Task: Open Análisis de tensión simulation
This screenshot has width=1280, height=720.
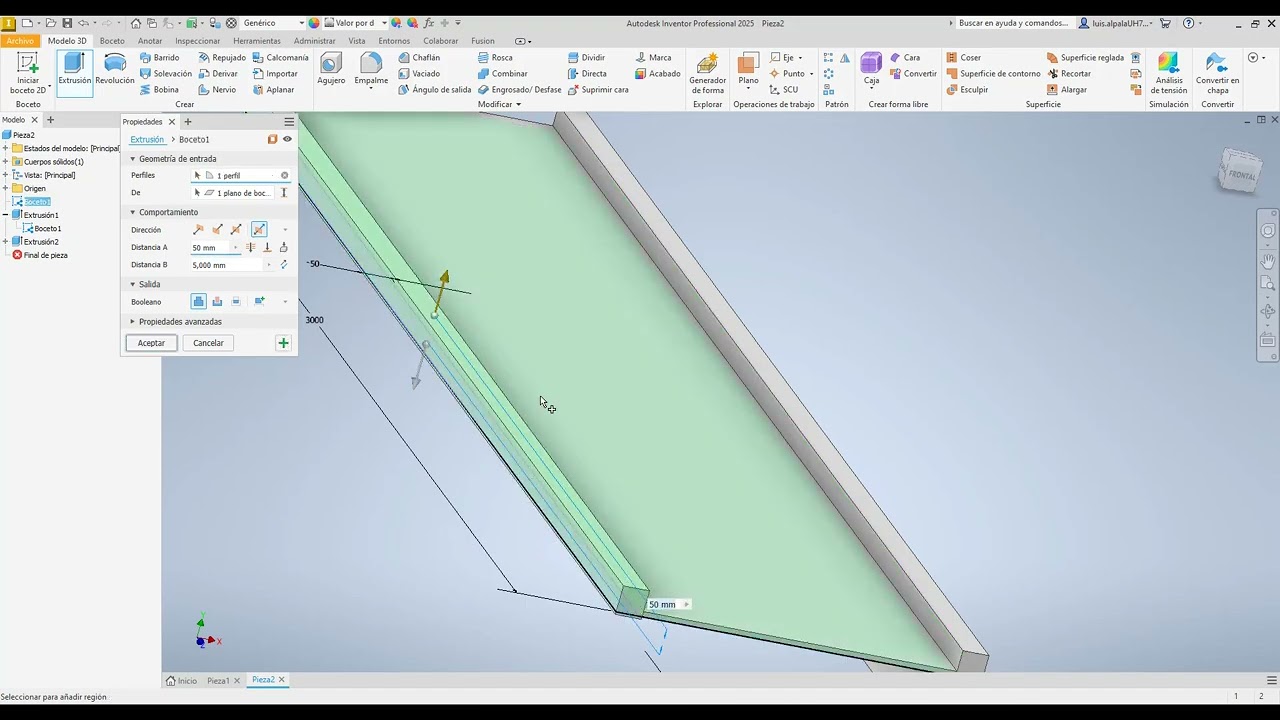Action: pyautogui.click(x=1168, y=74)
